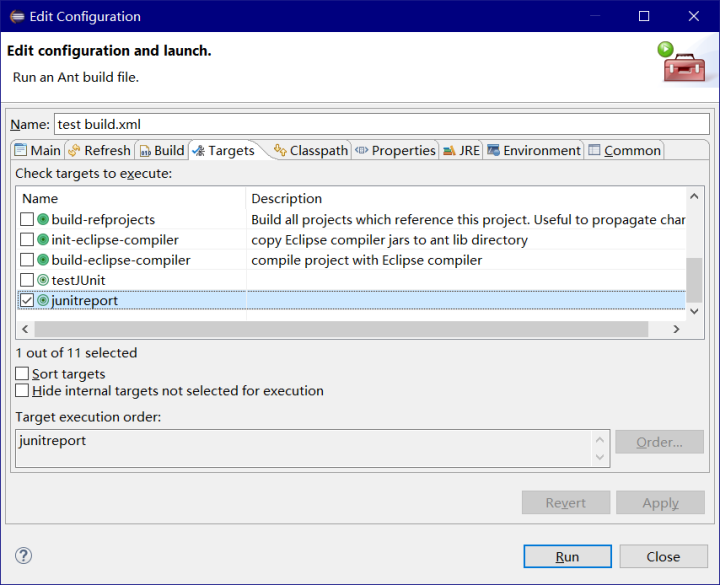Select the Targets tab
720x585 pixels.
(x=224, y=150)
